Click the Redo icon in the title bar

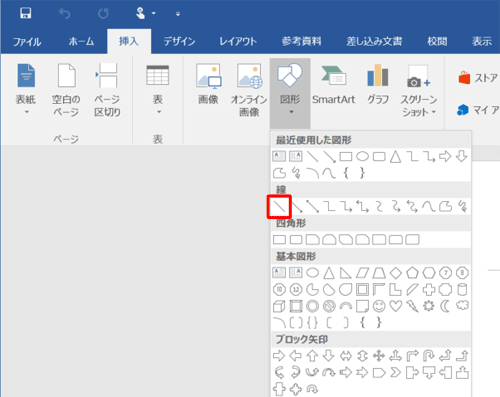pyautogui.click(x=103, y=14)
